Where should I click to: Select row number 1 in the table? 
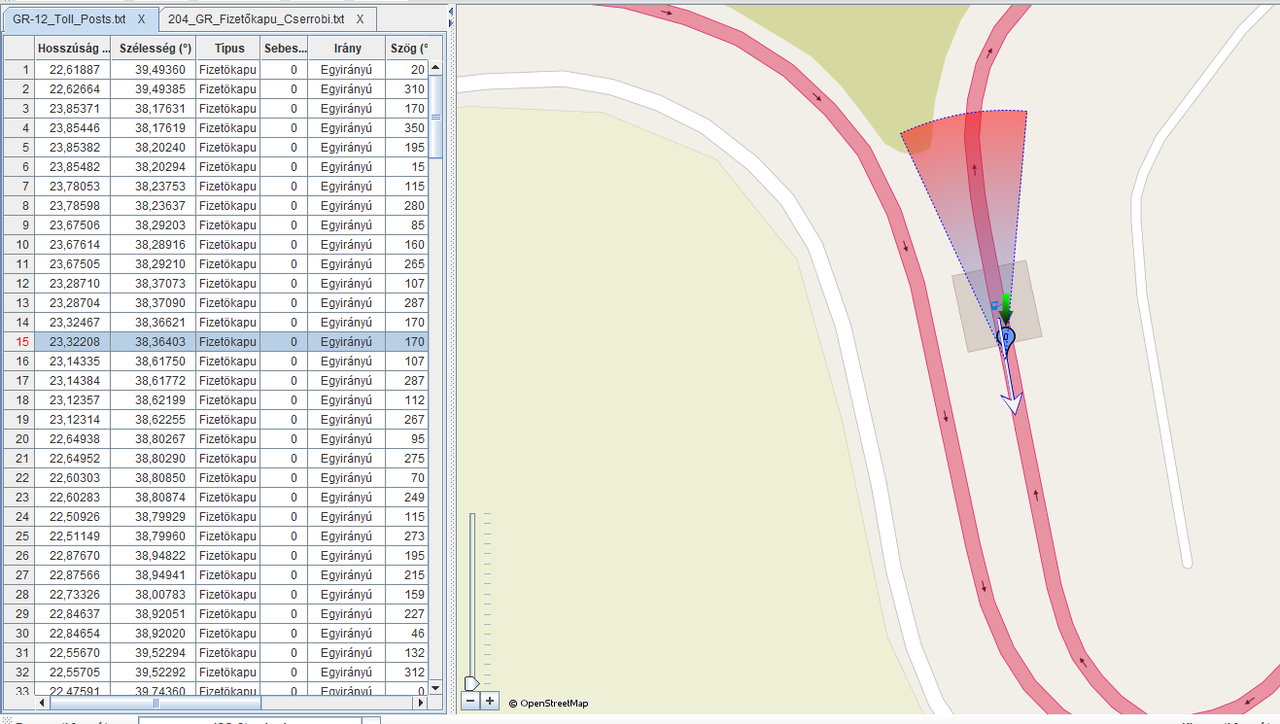click(19, 70)
